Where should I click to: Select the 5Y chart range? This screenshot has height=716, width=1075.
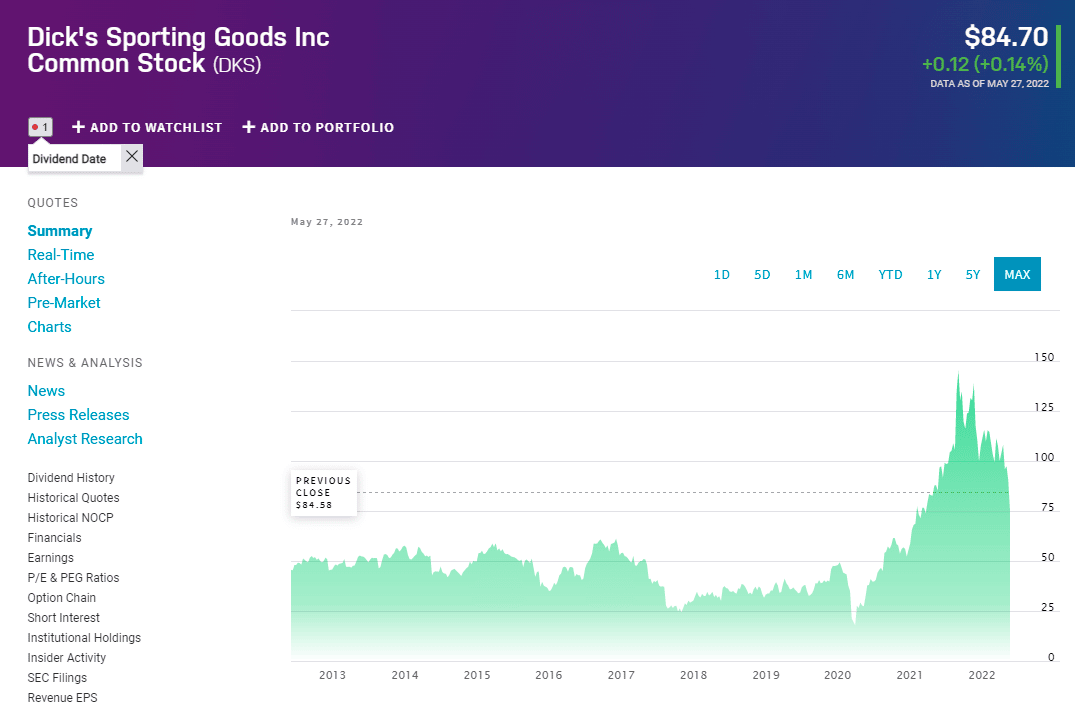pos(973,274)
